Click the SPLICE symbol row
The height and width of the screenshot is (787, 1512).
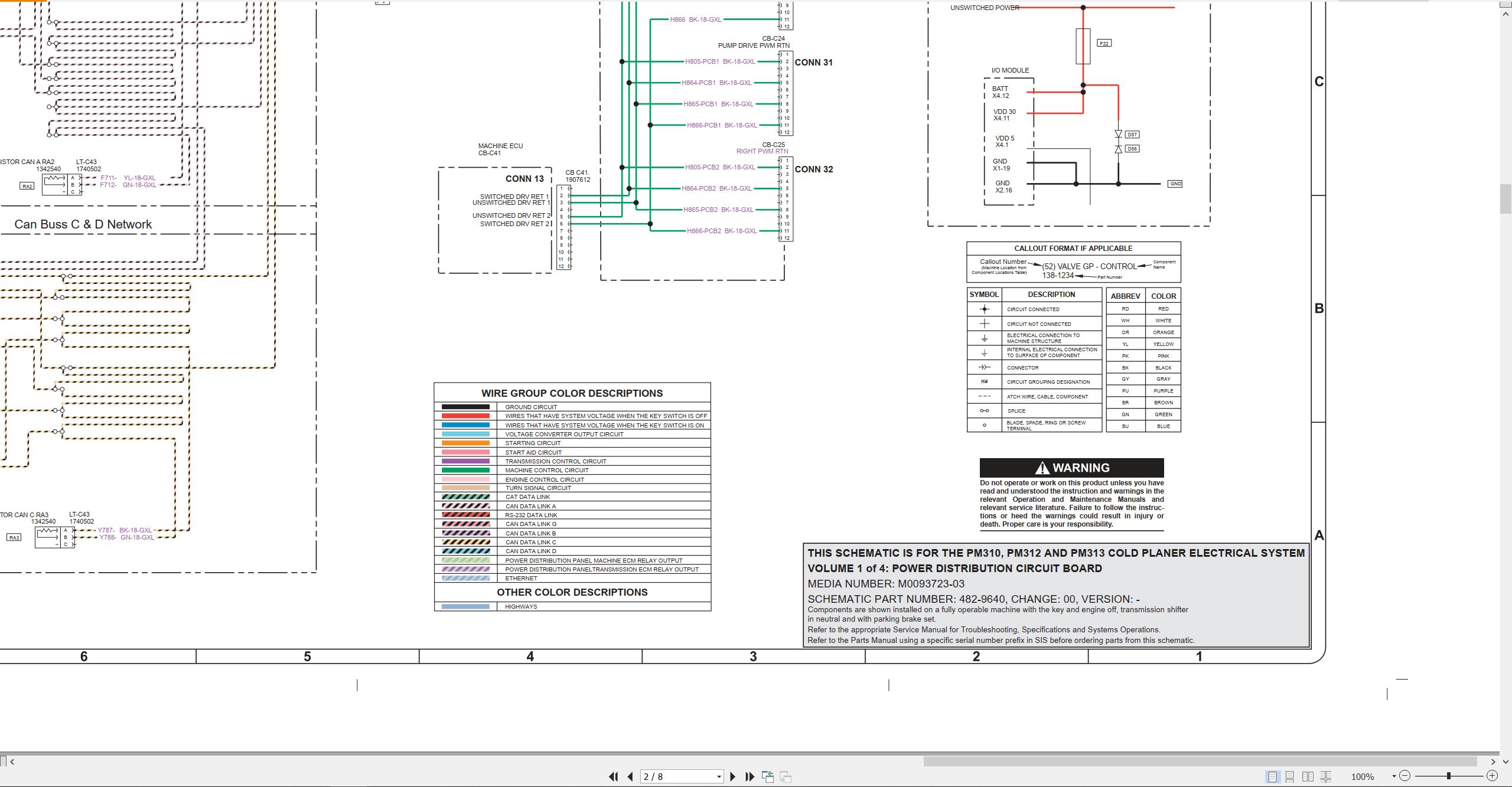point(1034,411)
